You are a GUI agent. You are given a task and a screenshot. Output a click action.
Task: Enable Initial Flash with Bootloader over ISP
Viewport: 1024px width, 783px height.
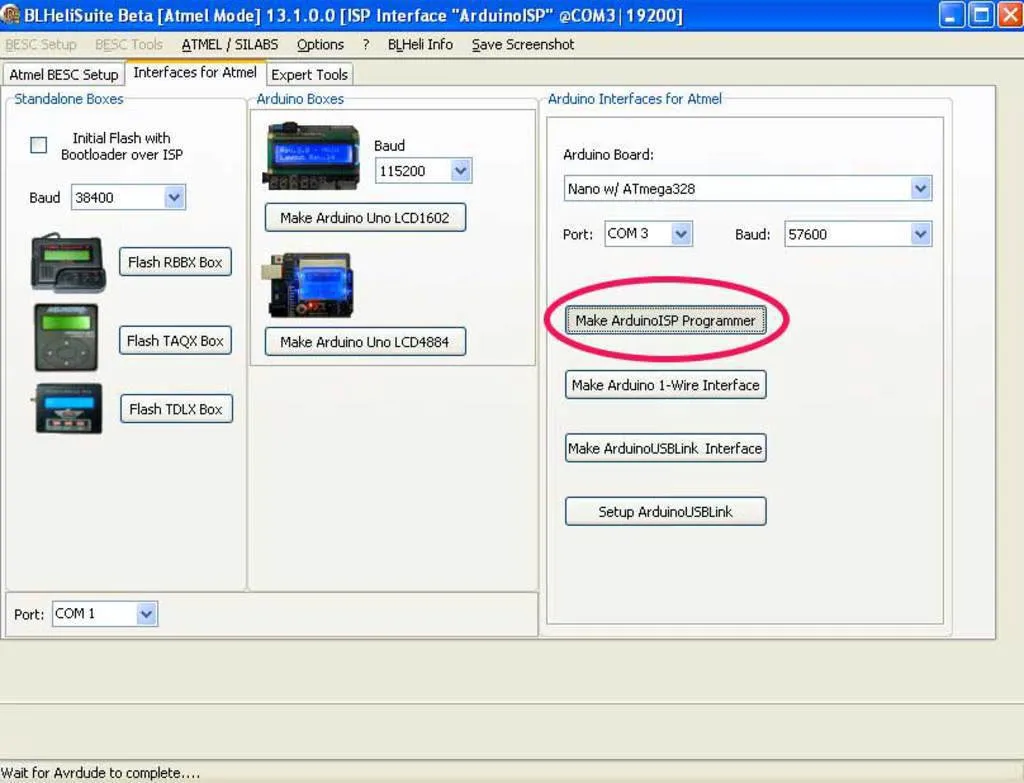tap(39, 146)
